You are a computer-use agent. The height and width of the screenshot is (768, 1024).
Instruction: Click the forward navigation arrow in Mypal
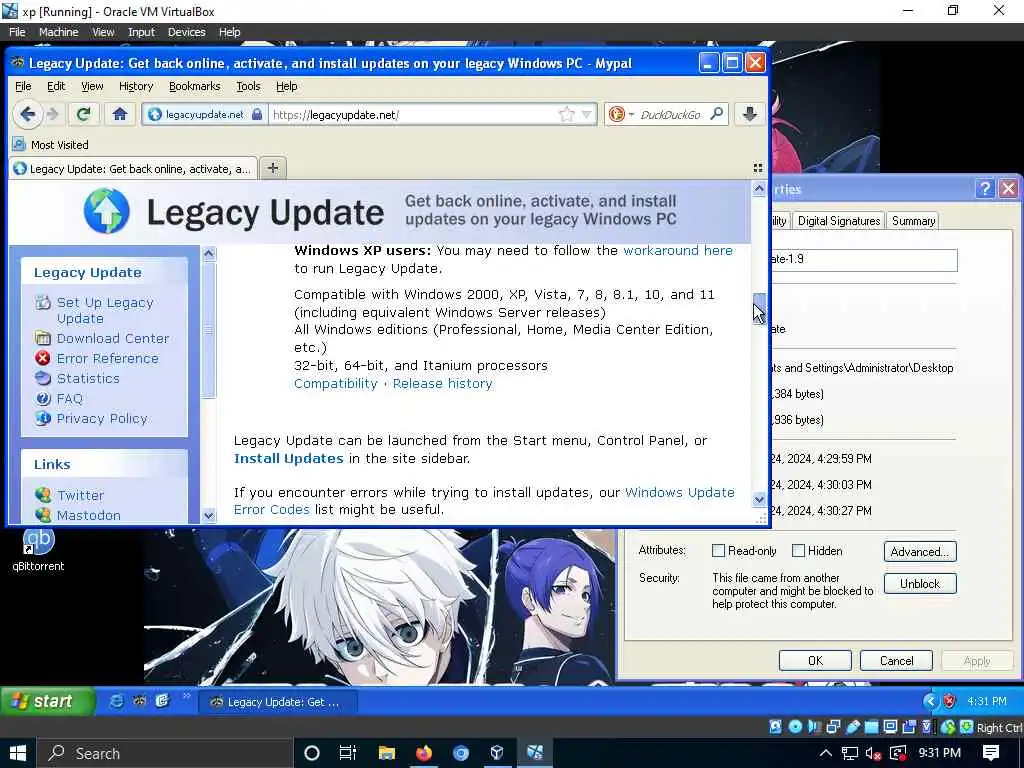[53, 114]
